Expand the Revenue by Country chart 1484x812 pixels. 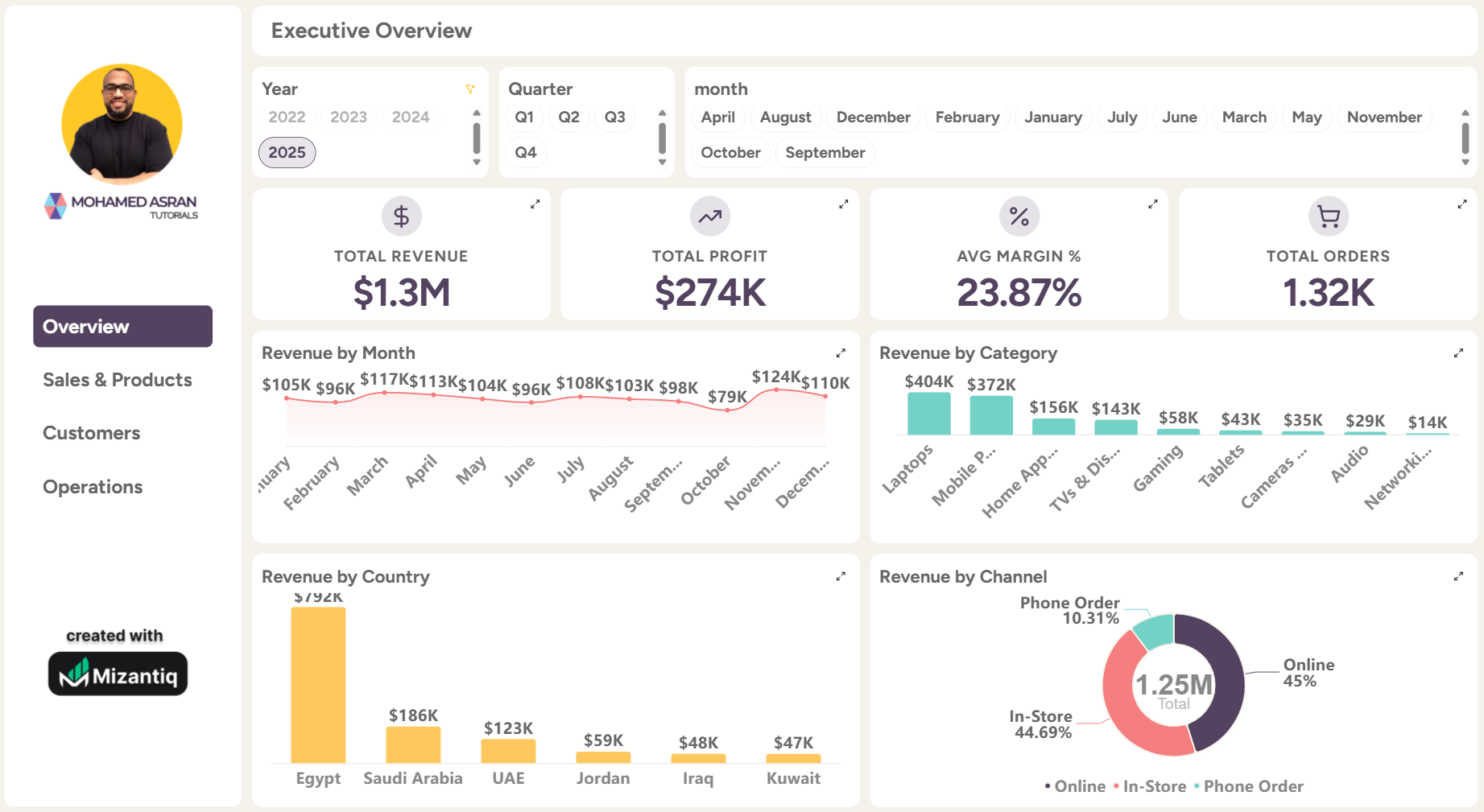(841, 576)
